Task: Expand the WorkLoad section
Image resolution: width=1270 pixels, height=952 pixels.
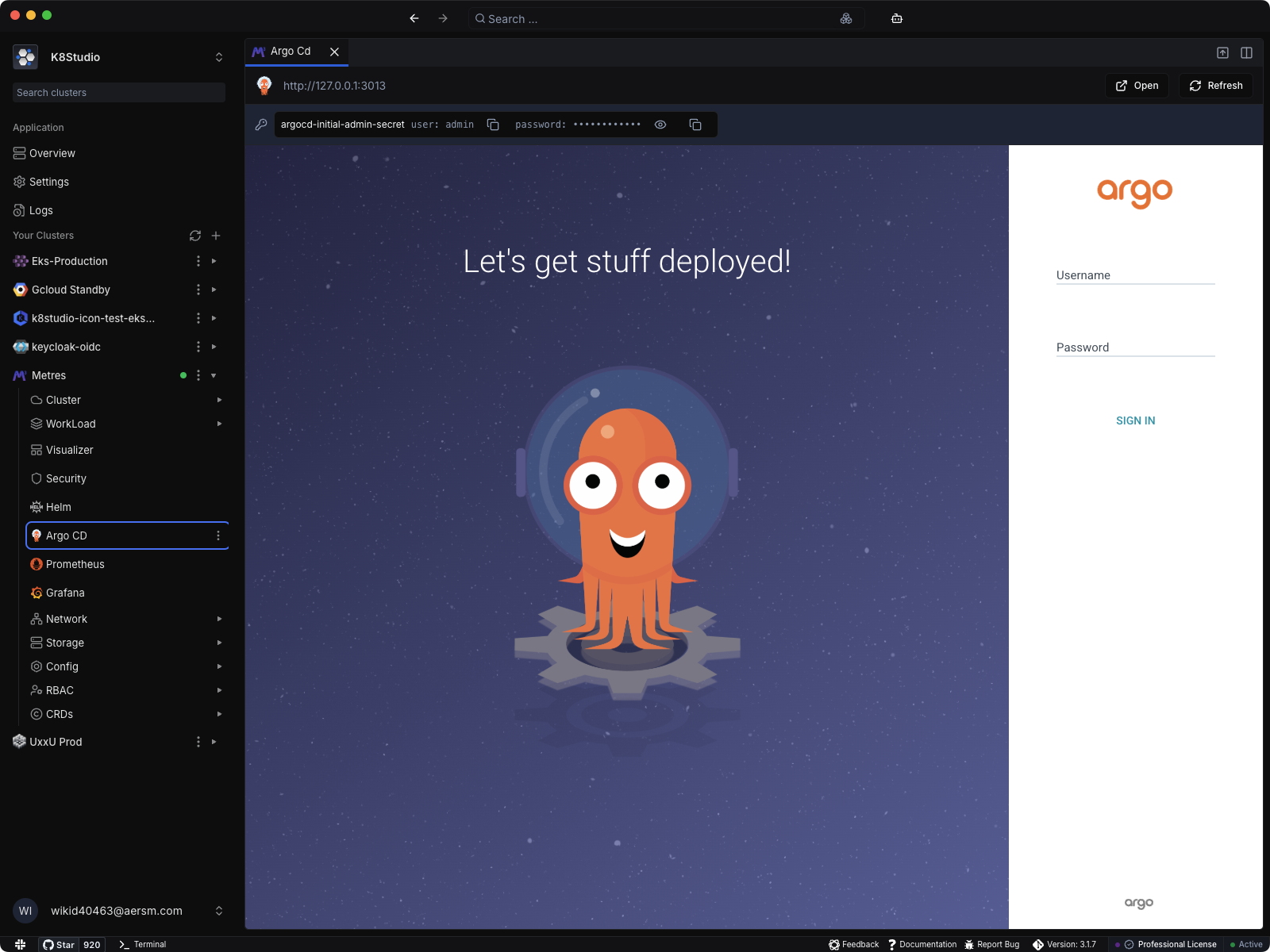Action: click(x=220, y=424)
